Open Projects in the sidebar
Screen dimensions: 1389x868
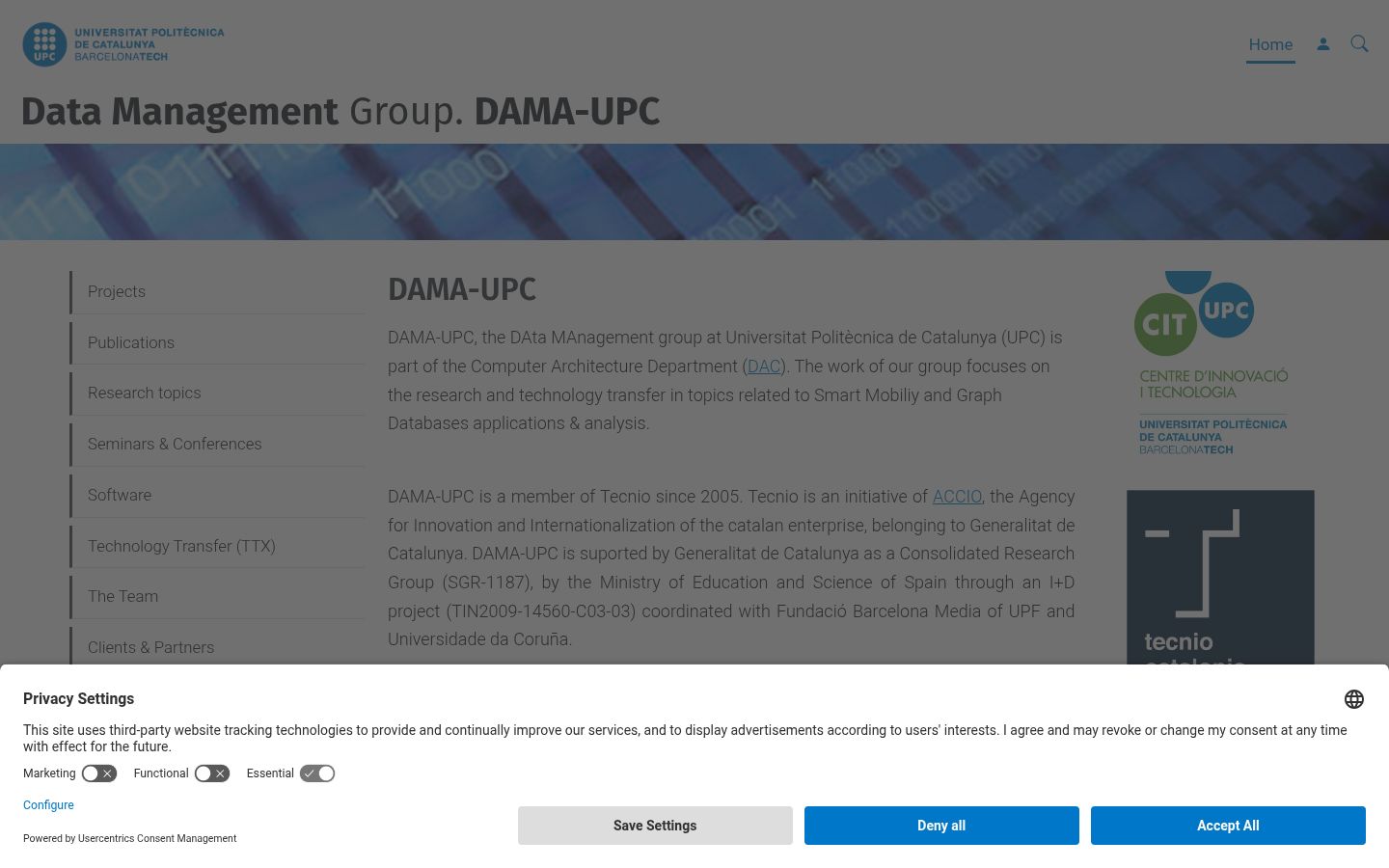tap(218, 292)
